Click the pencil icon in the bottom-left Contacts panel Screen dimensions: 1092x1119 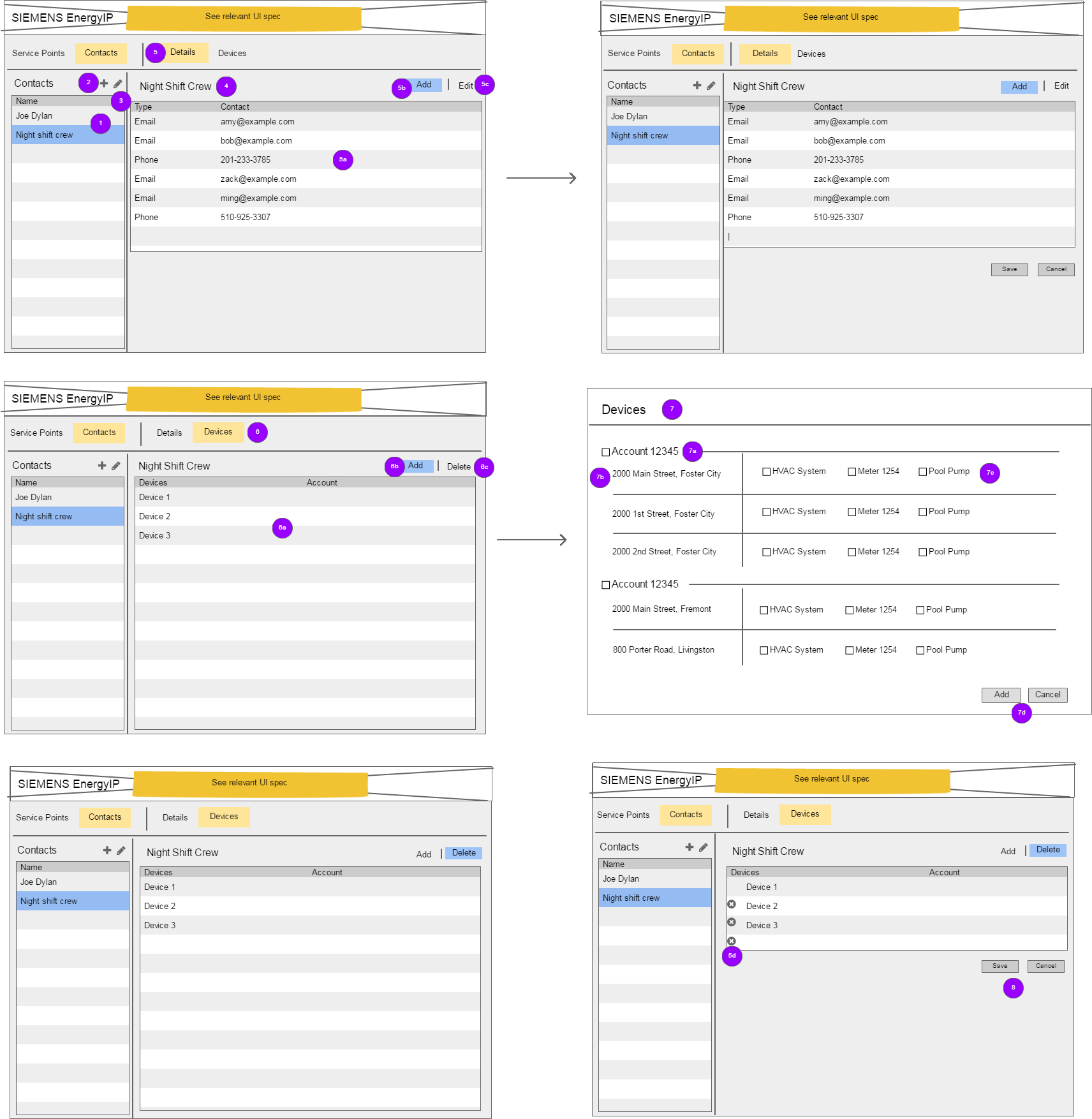121,850
